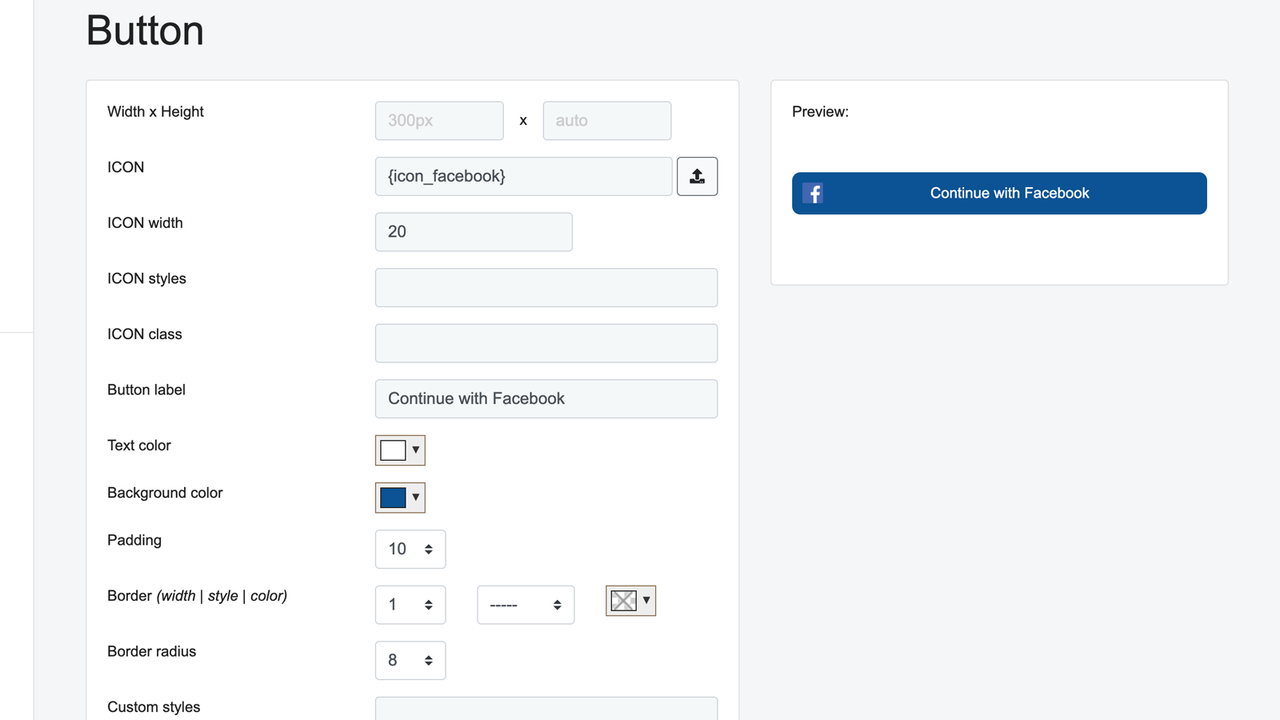The height and width of the screenshot is (720, 1280).
Task: Increase the Padding value using its stepper
Action: (x=429, y=544)
